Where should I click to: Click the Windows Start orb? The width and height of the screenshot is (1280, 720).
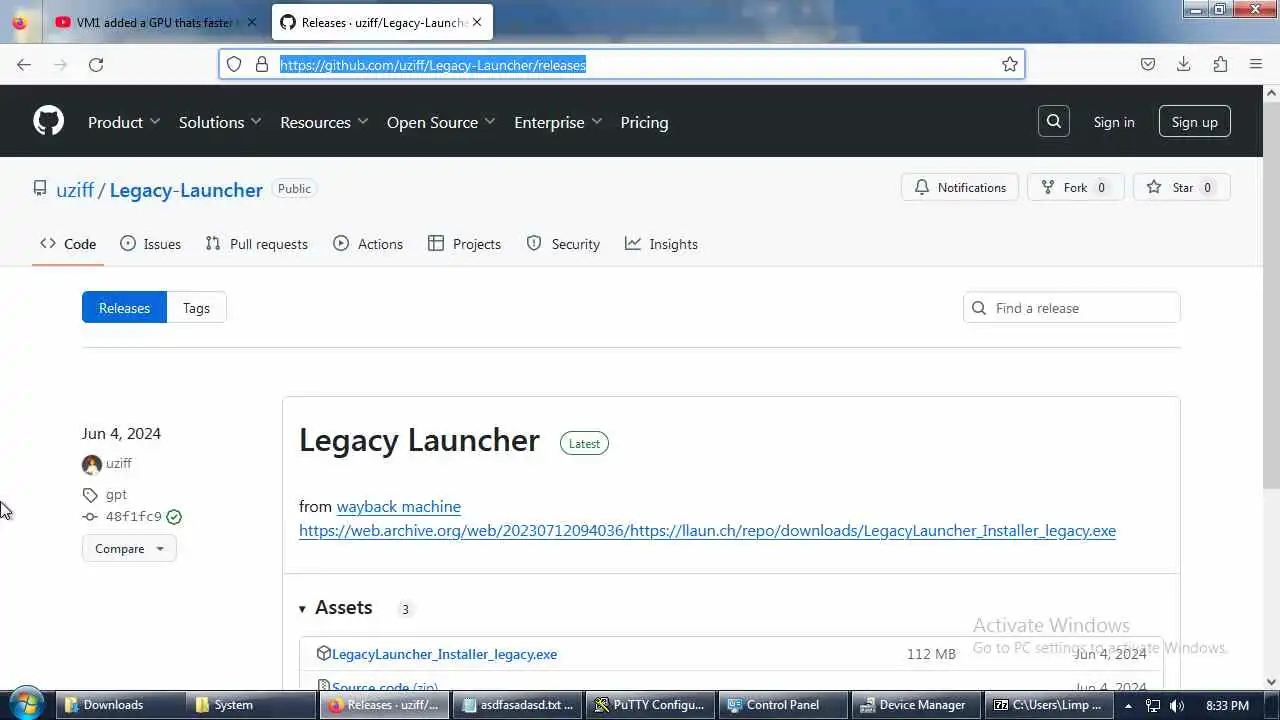26,704
